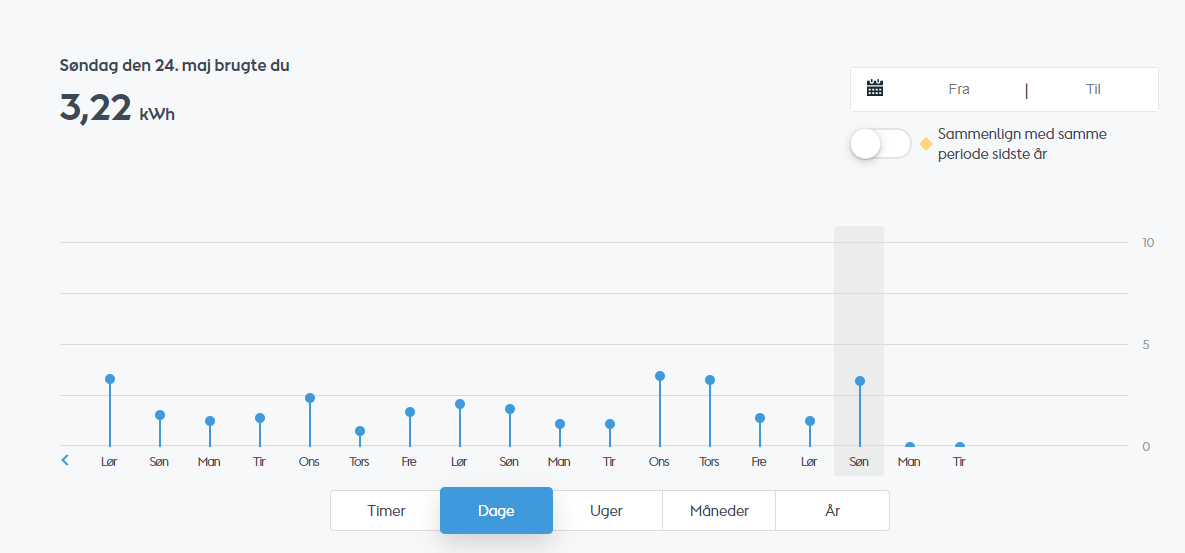Select the lowest Tors data point
Viewport: 1185px width, 553px height.
pyautogui.click(x=360, y=431)
